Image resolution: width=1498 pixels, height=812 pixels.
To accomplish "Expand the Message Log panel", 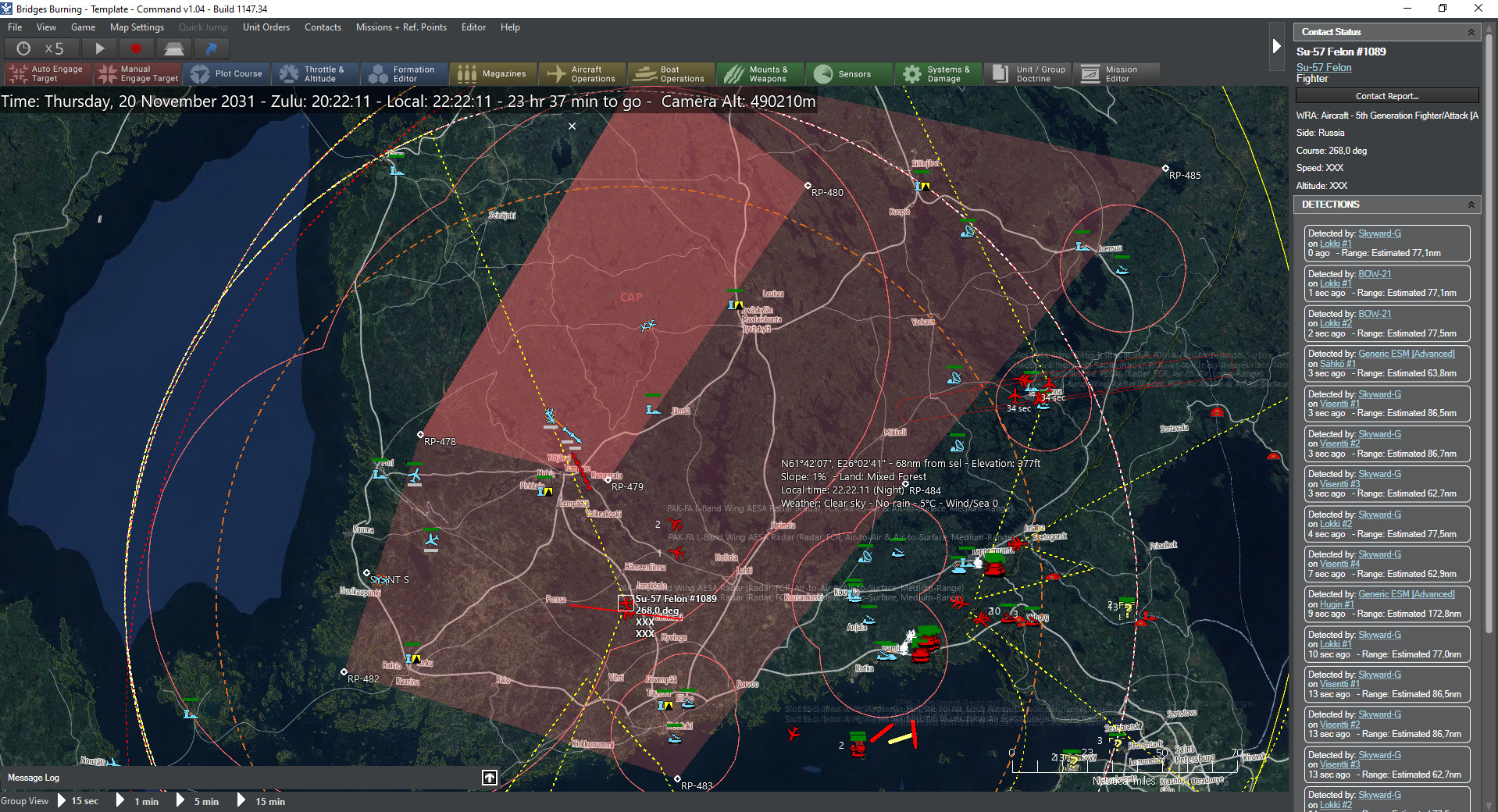I will click(x=490, y=778).
